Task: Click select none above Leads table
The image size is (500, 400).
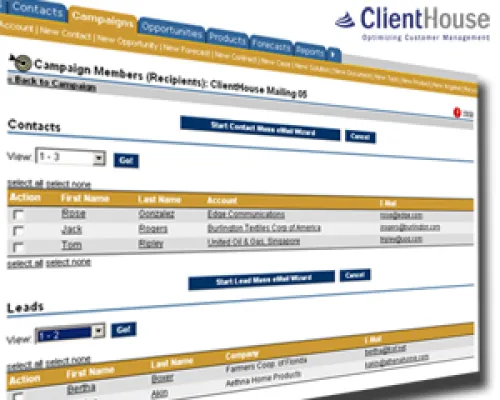Action: [68, 361]
